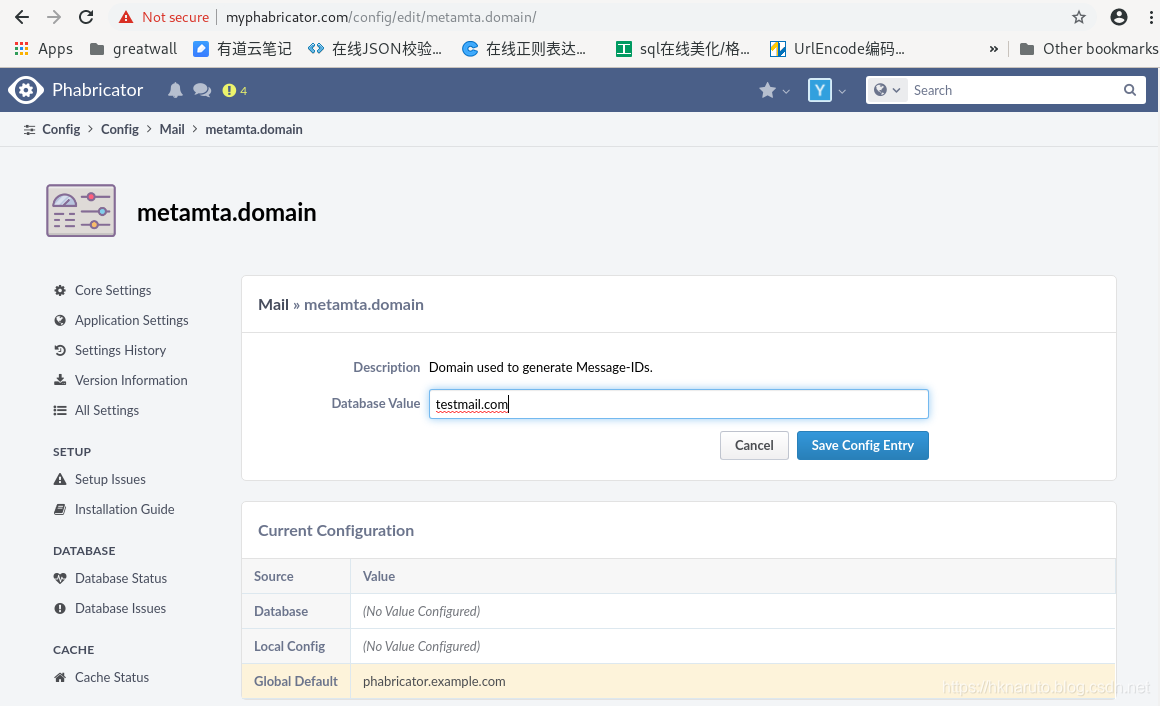Open Installation Guide via the book icon
Screen dimensions: 1160x706
click(59, 509)
